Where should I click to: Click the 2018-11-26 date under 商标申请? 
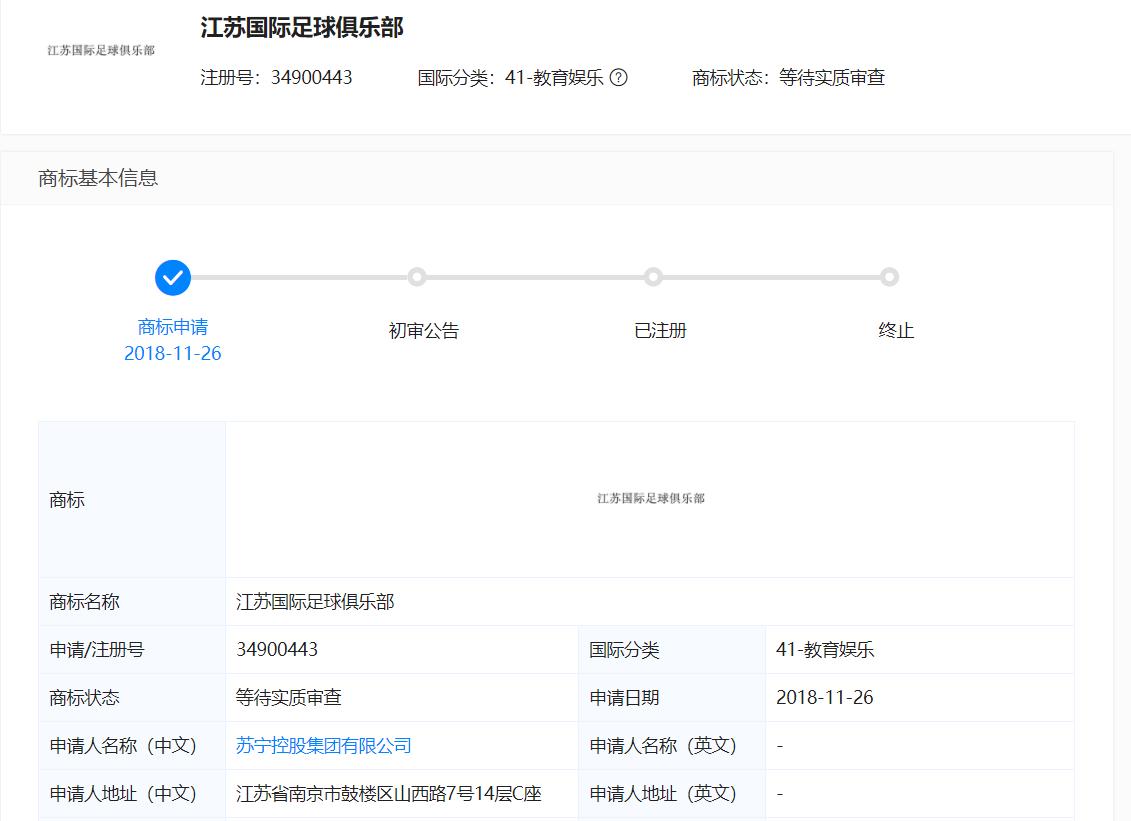173,354
